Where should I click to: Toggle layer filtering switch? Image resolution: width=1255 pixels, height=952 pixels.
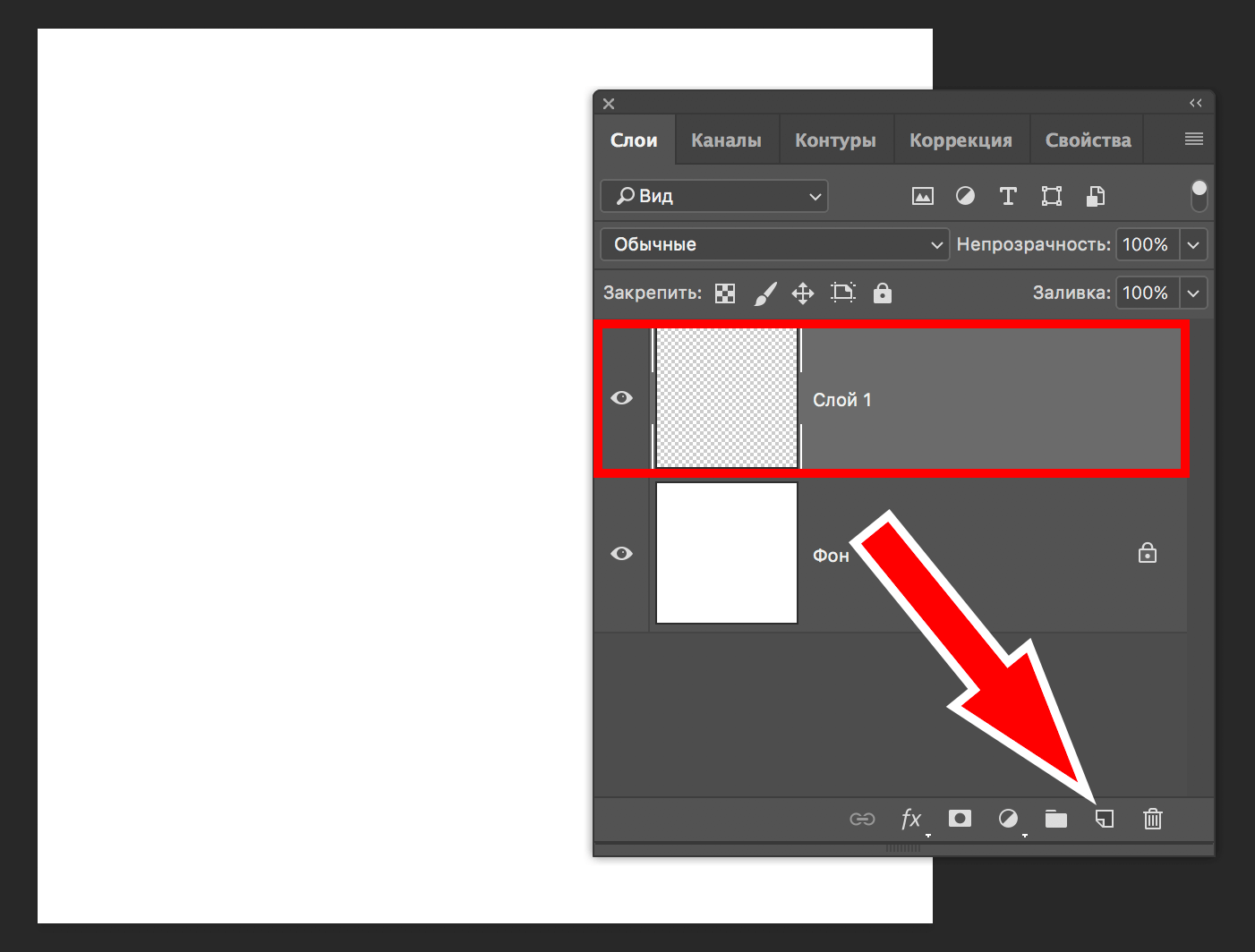point(1200,195)
